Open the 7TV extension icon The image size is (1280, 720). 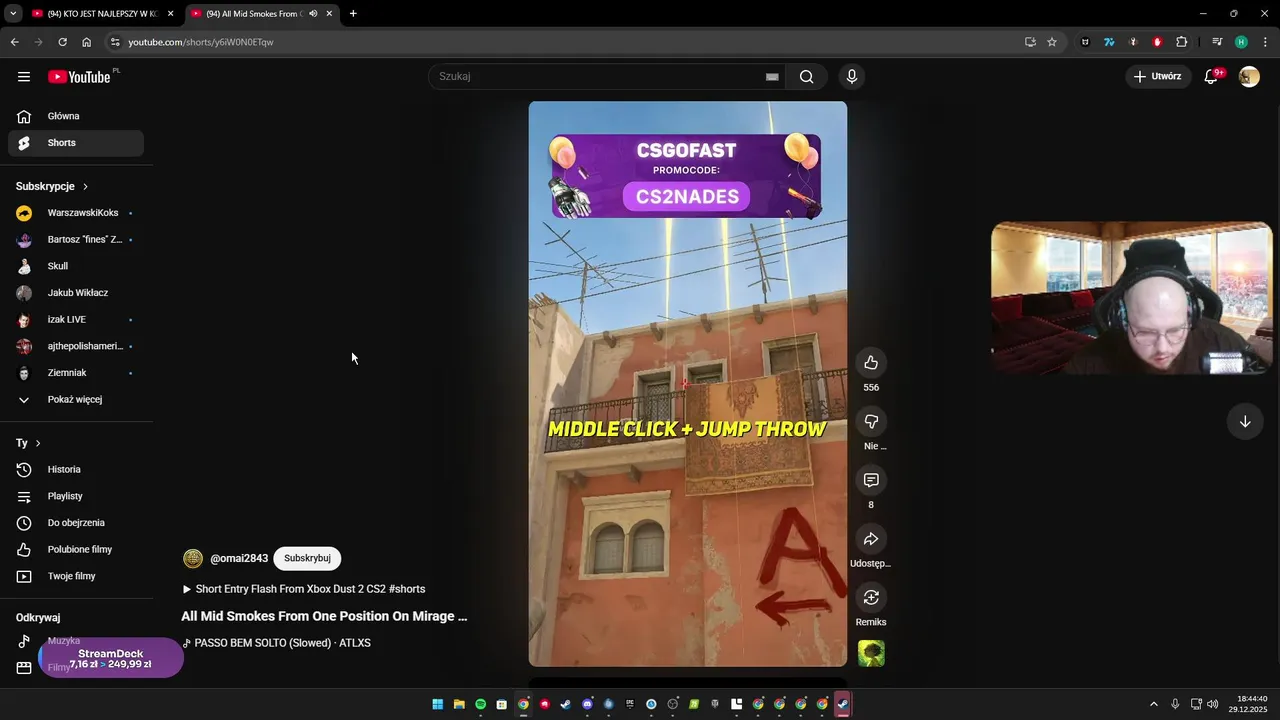[x=1109, y=42]
